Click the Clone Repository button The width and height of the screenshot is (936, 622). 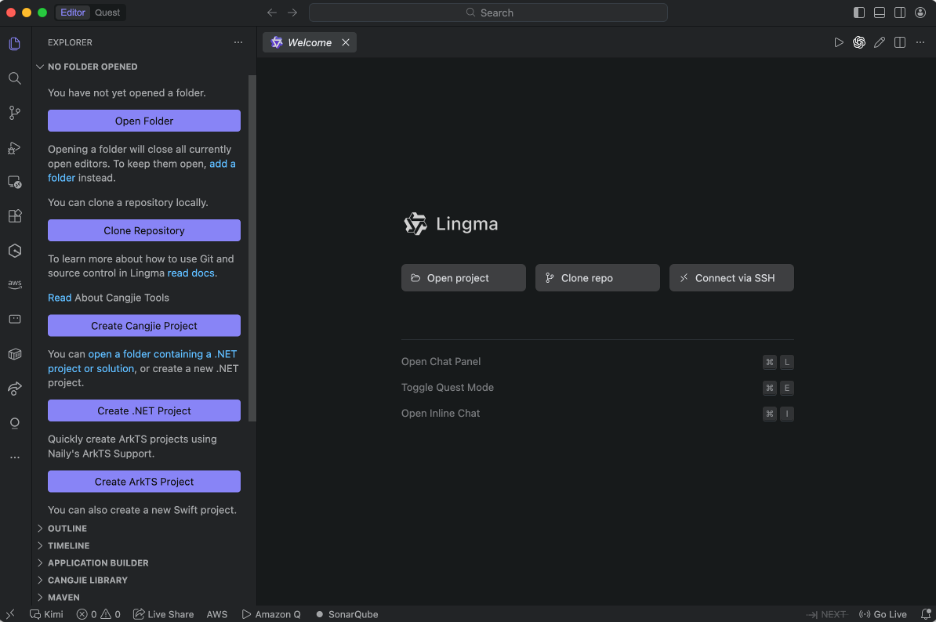pyautogui.click(x=144, y=230)
